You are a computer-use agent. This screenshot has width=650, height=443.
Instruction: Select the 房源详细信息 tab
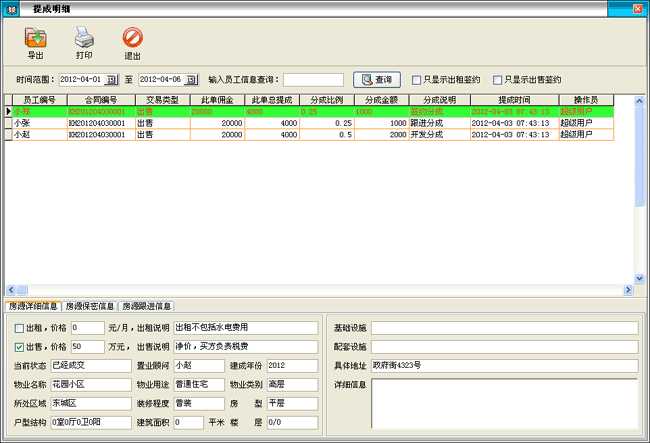[32, 306]
